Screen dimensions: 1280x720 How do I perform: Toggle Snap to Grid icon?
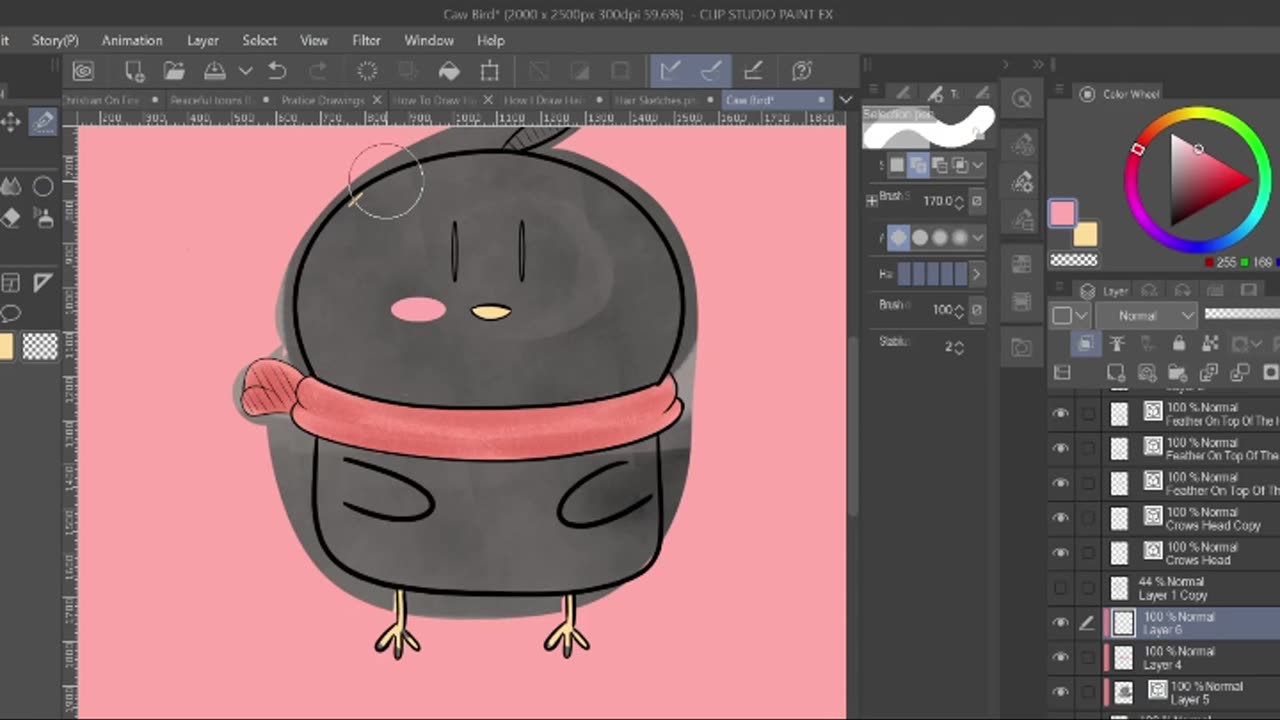click(x=753, y=71)
